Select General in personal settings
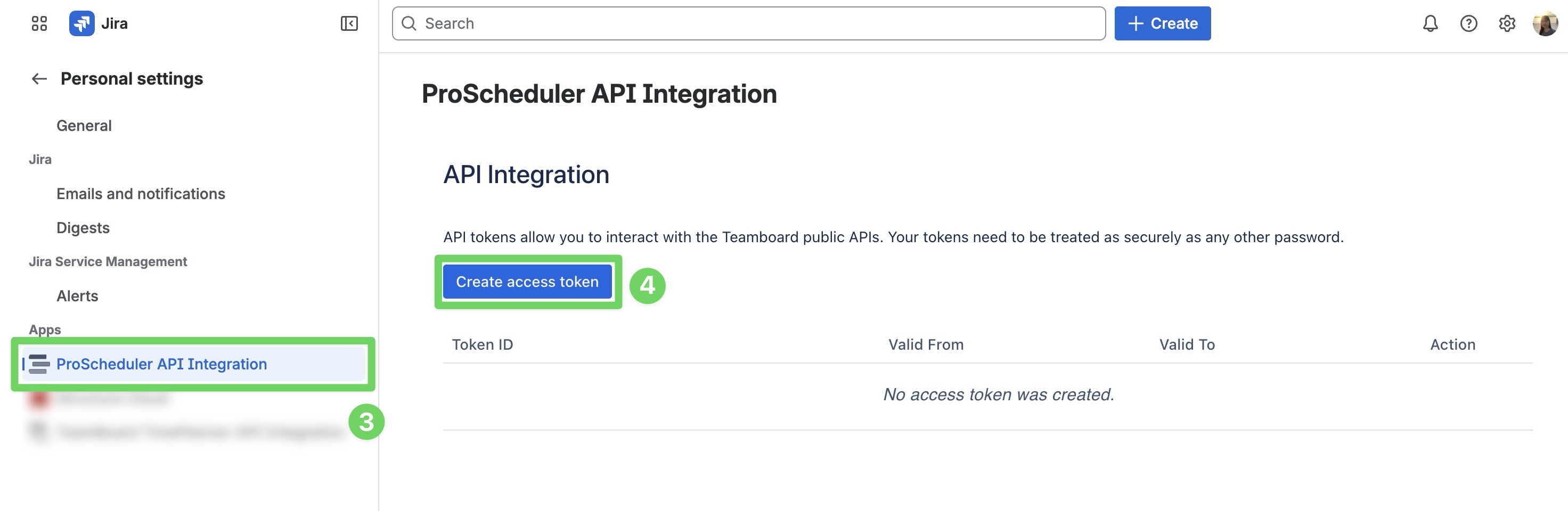The width and height of the screenshot is (1568, 511). pyautogui.click(x=84, y=126)
